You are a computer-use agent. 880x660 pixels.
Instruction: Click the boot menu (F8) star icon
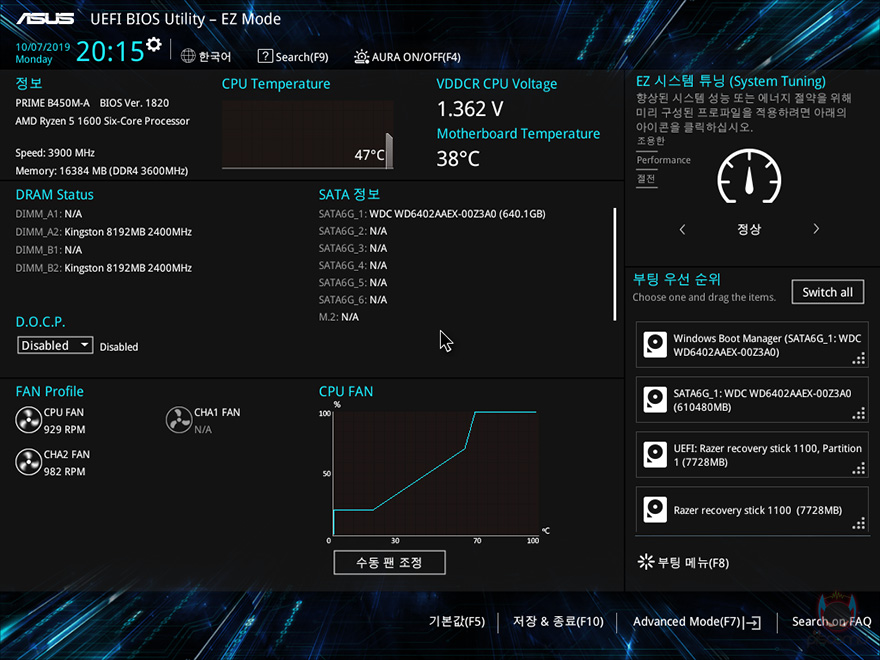pos(646,562)
